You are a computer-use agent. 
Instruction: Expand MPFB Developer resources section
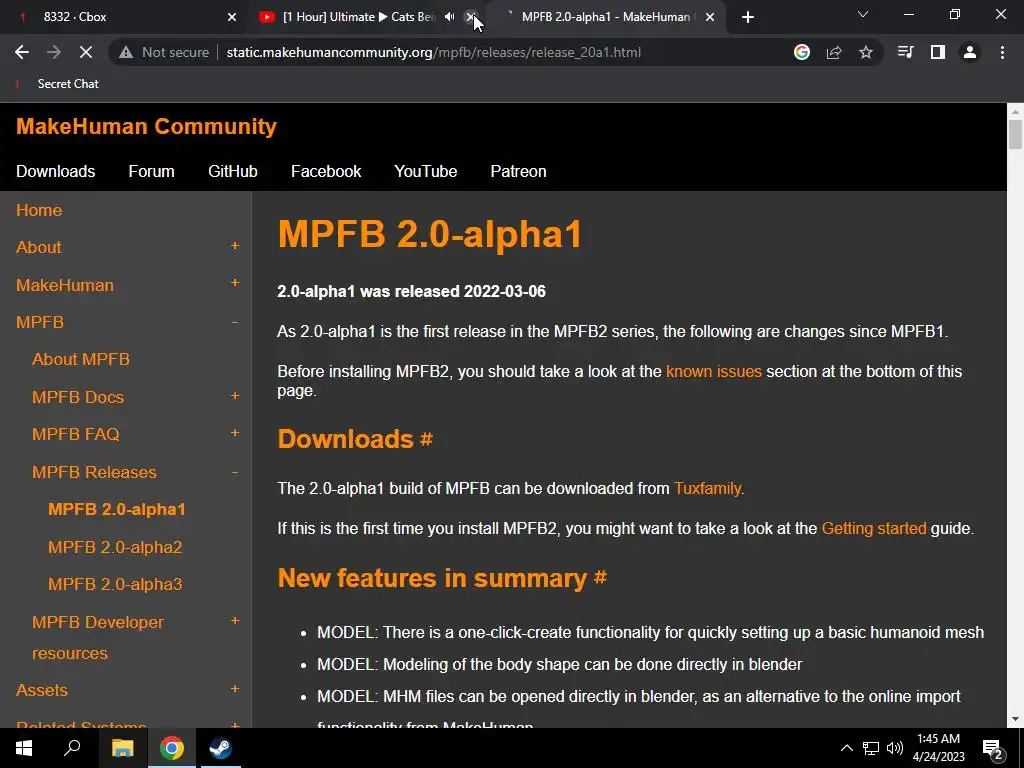[234, 620]
